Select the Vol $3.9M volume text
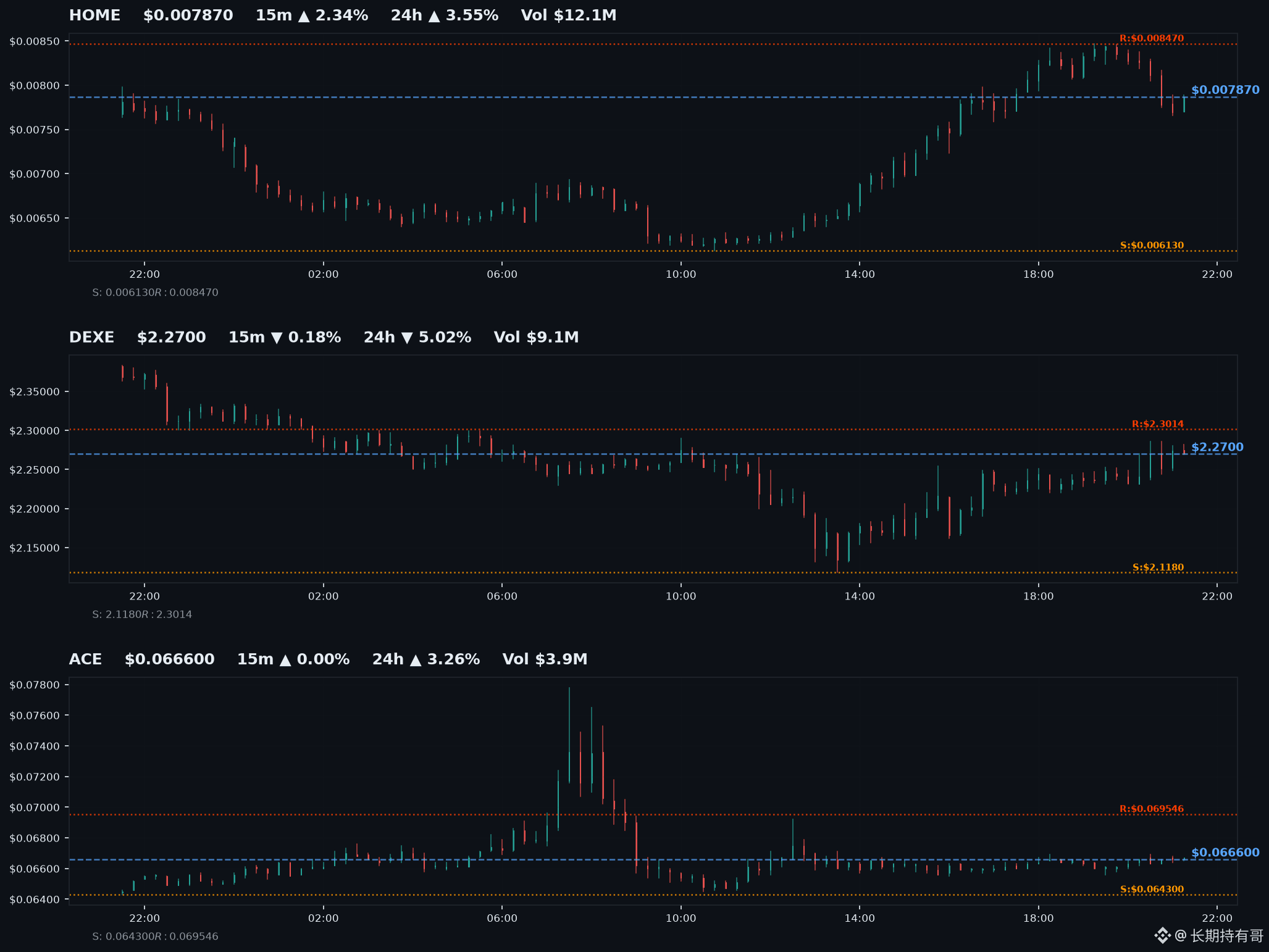The width and height of the screenshot is (1269, 952). click(x=545, y=660)
